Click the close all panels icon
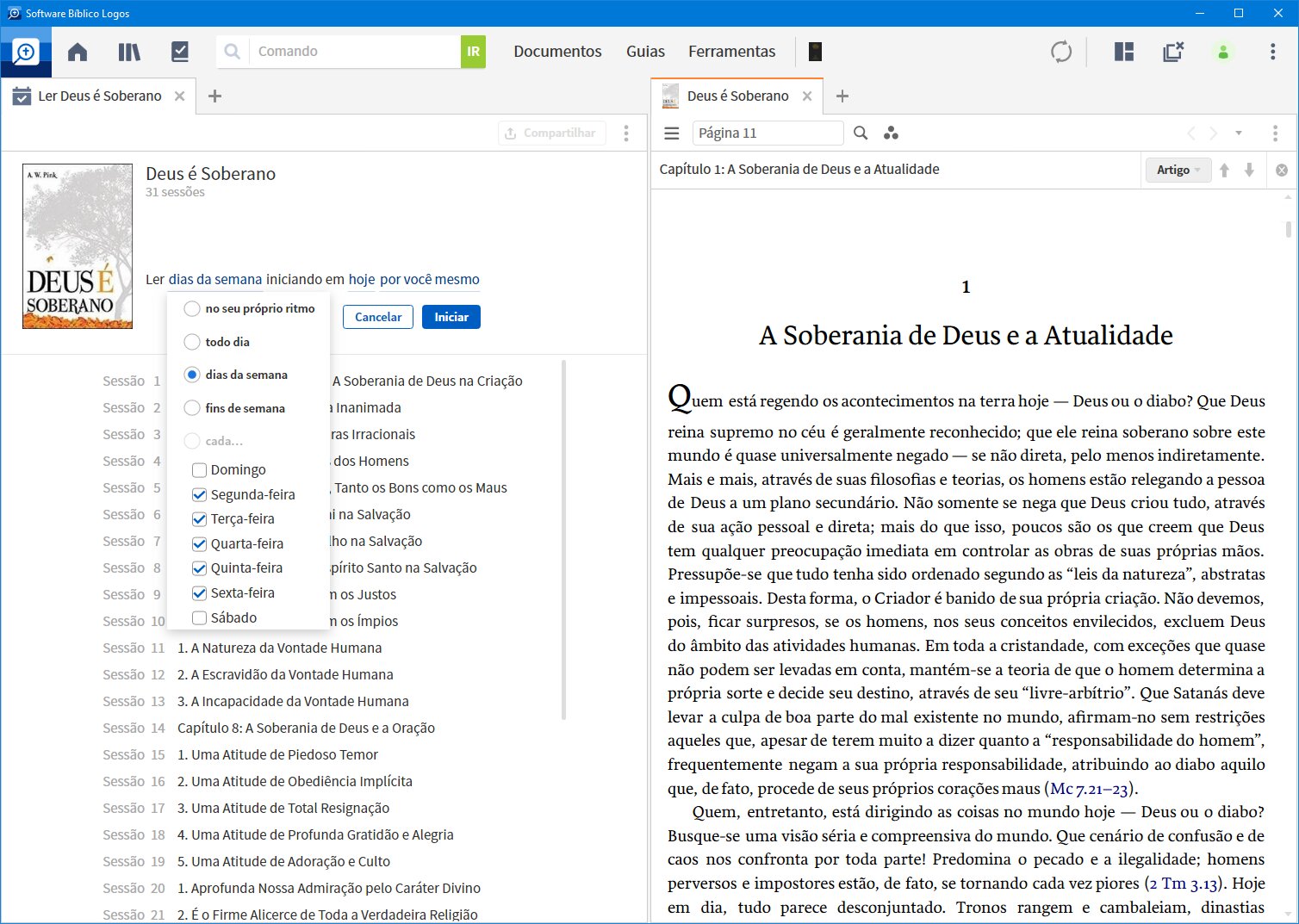The height and width of the screenshot is (924, 1299). point(1173,52)
